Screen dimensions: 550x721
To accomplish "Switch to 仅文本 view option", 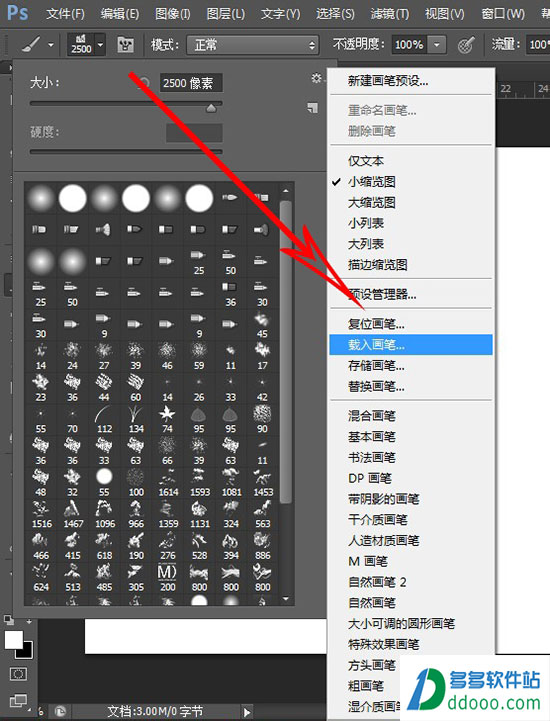I will (x=366, y=161).
